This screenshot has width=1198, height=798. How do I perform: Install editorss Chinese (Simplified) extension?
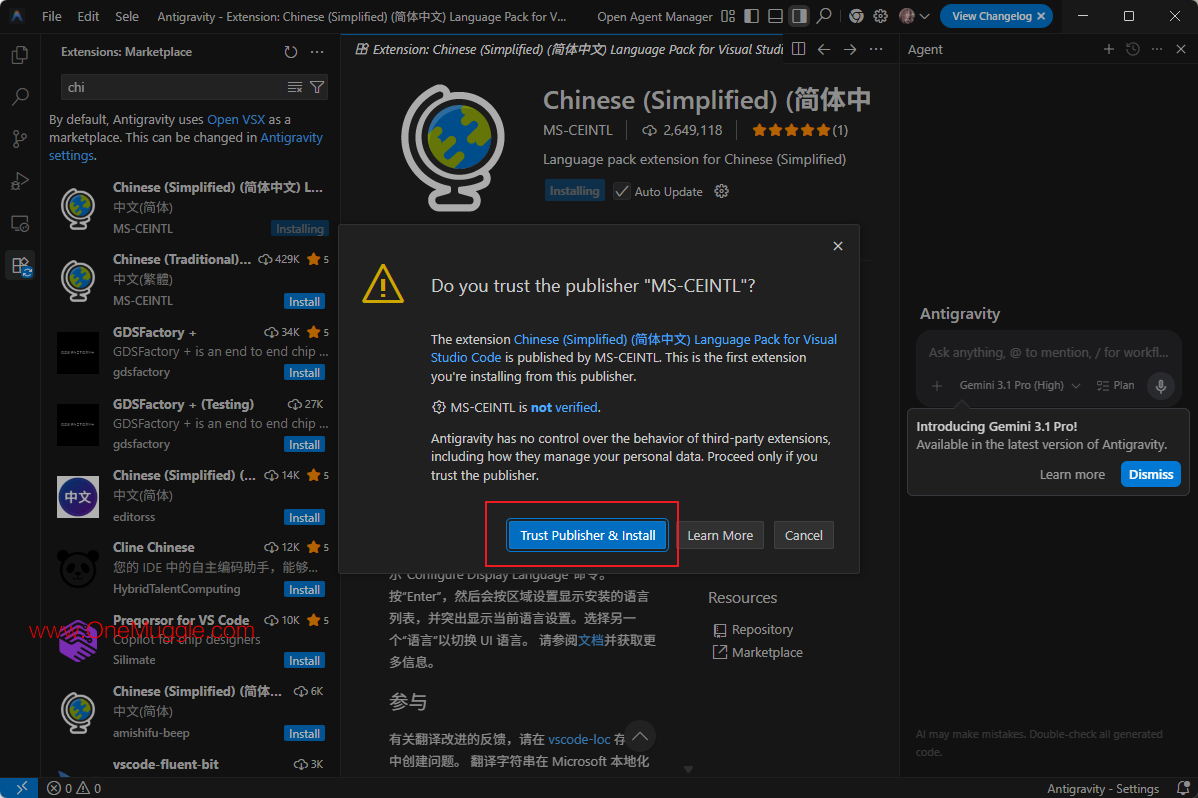(x=304, y=517)
